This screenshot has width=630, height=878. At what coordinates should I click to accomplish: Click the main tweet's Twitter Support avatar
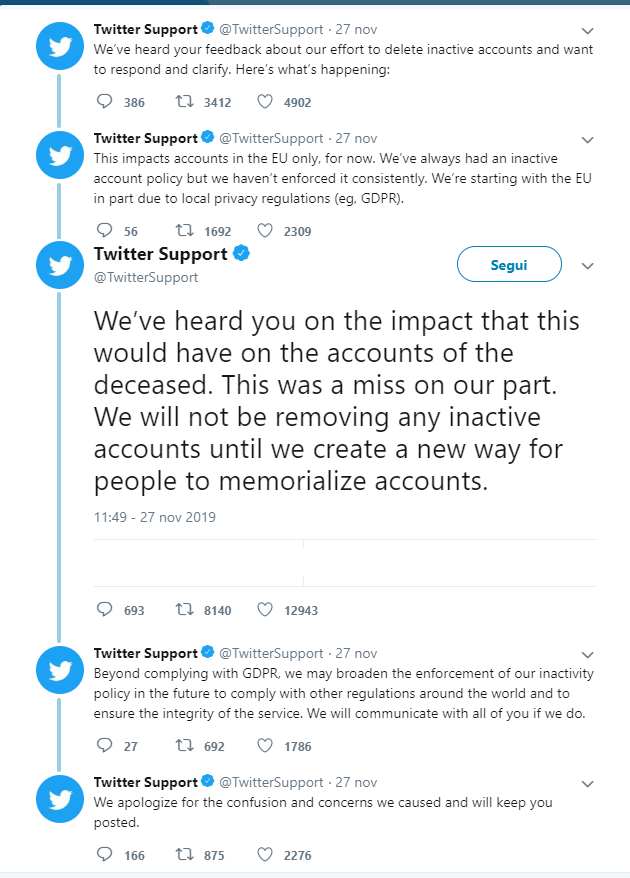(x=60, y=265)
